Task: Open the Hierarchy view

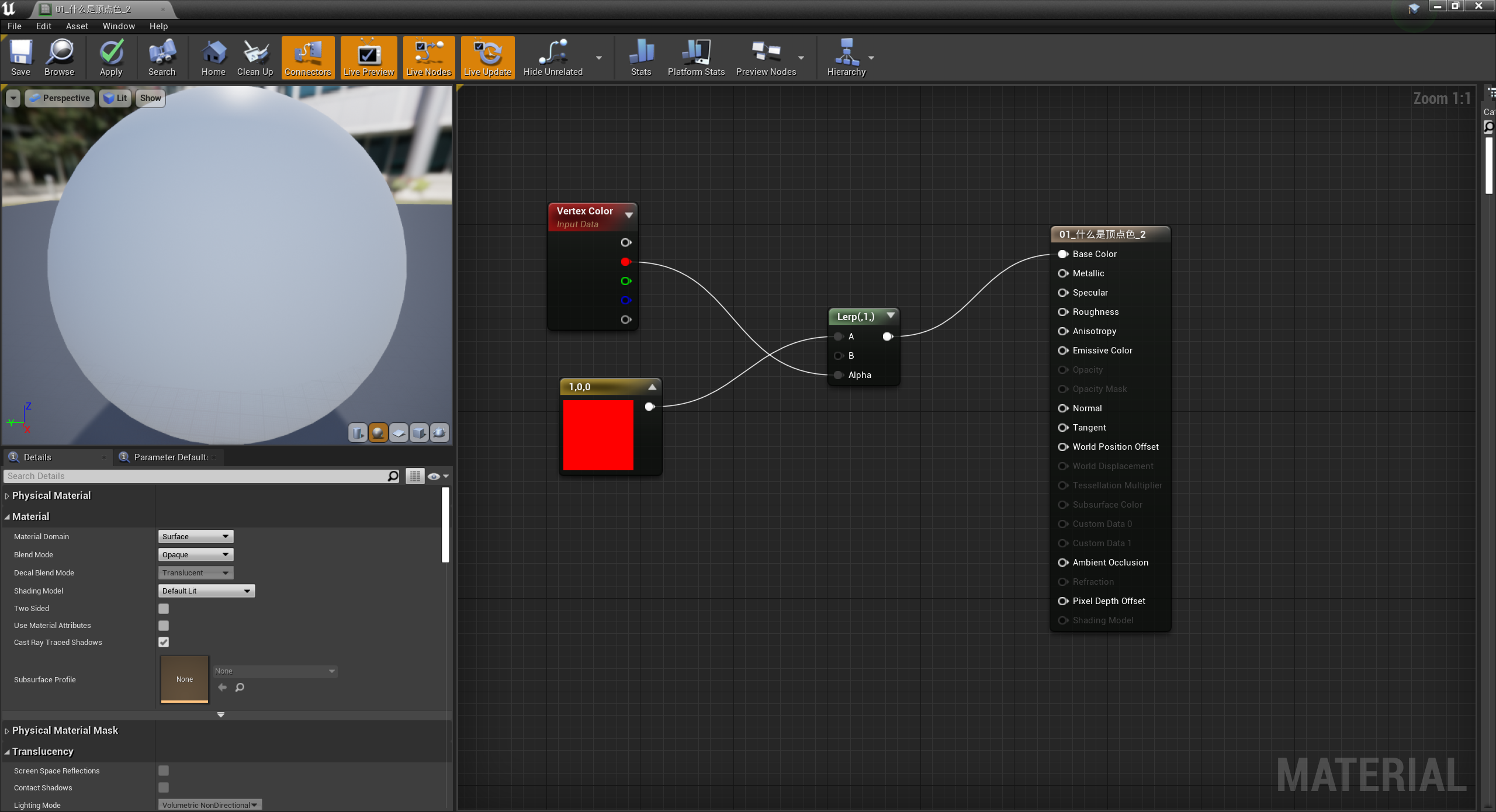Action: click(x=847, y=57)
